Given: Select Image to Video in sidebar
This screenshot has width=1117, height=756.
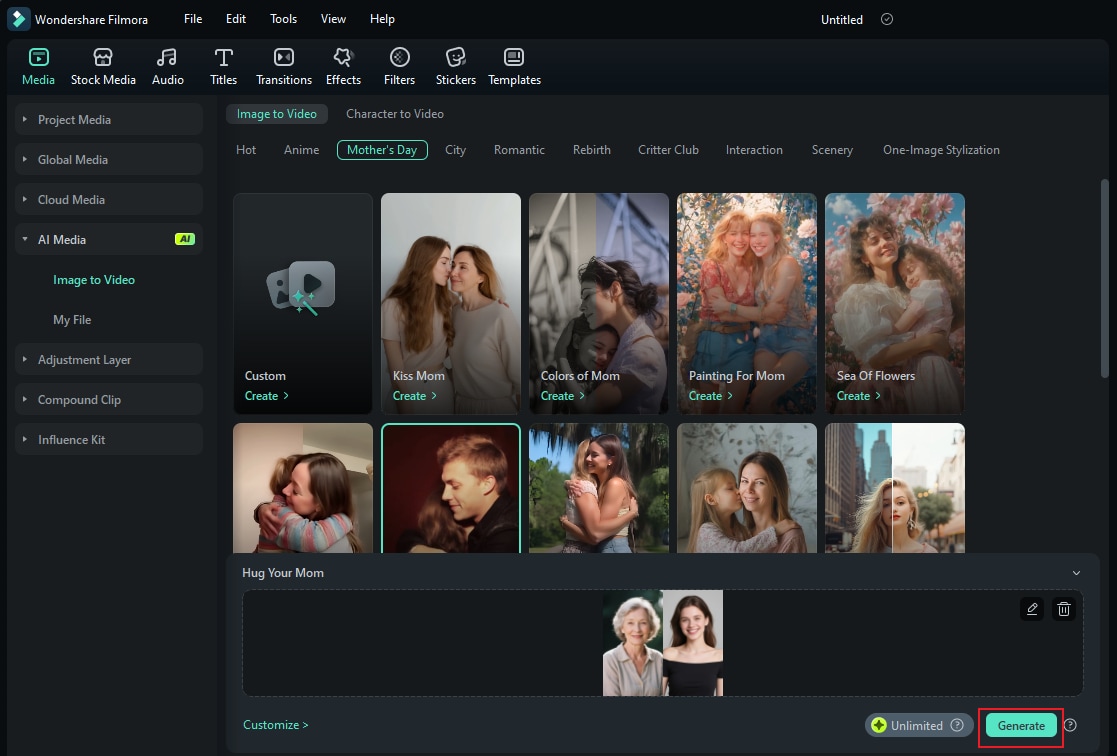Looking at the screenshot, I should coord(94,280).
